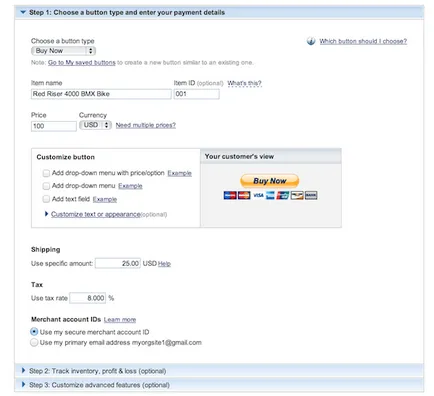This screenshot has height=396, width=434.
Task: Click the What's this? link for Item ID
Action: tap(244, 83)
